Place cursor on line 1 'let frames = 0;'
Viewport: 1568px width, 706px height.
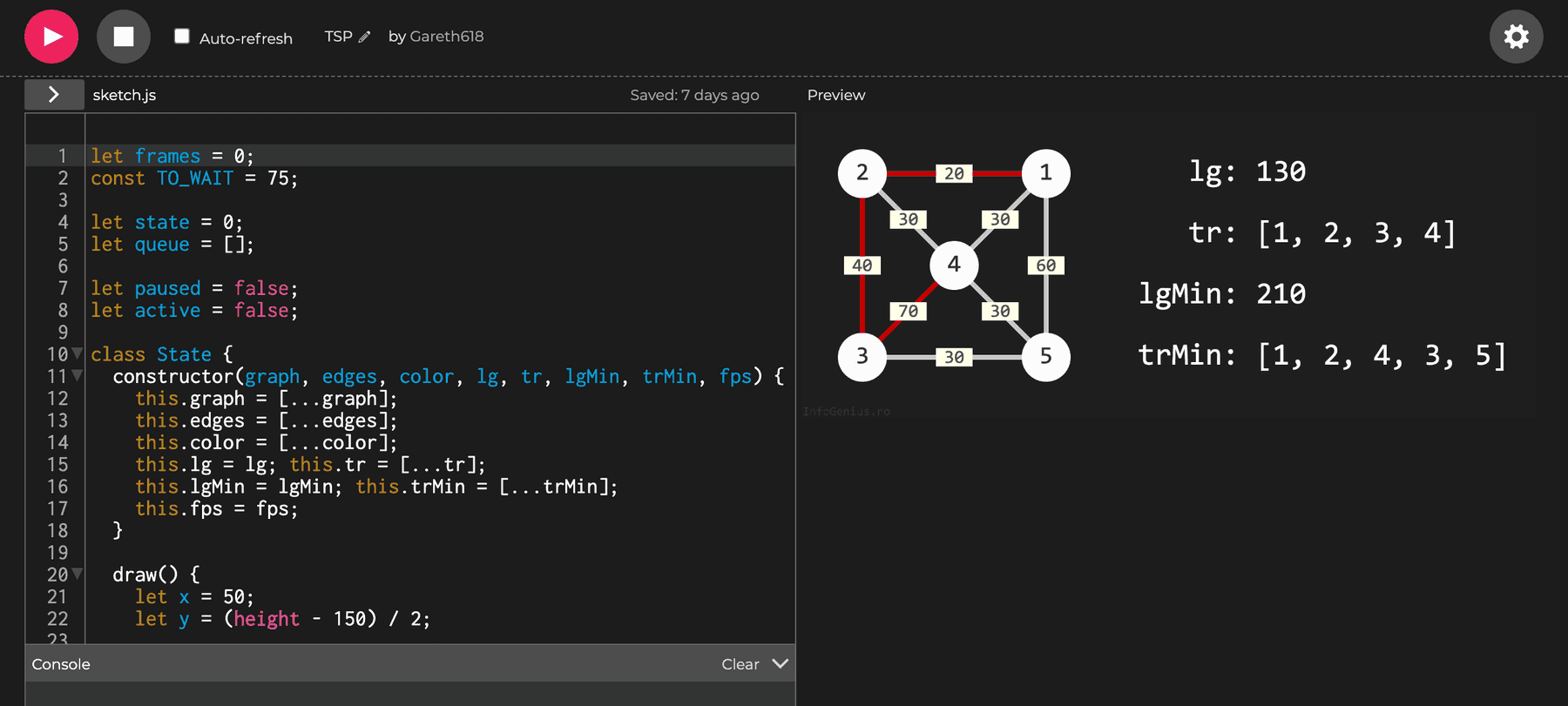[172, 156]
